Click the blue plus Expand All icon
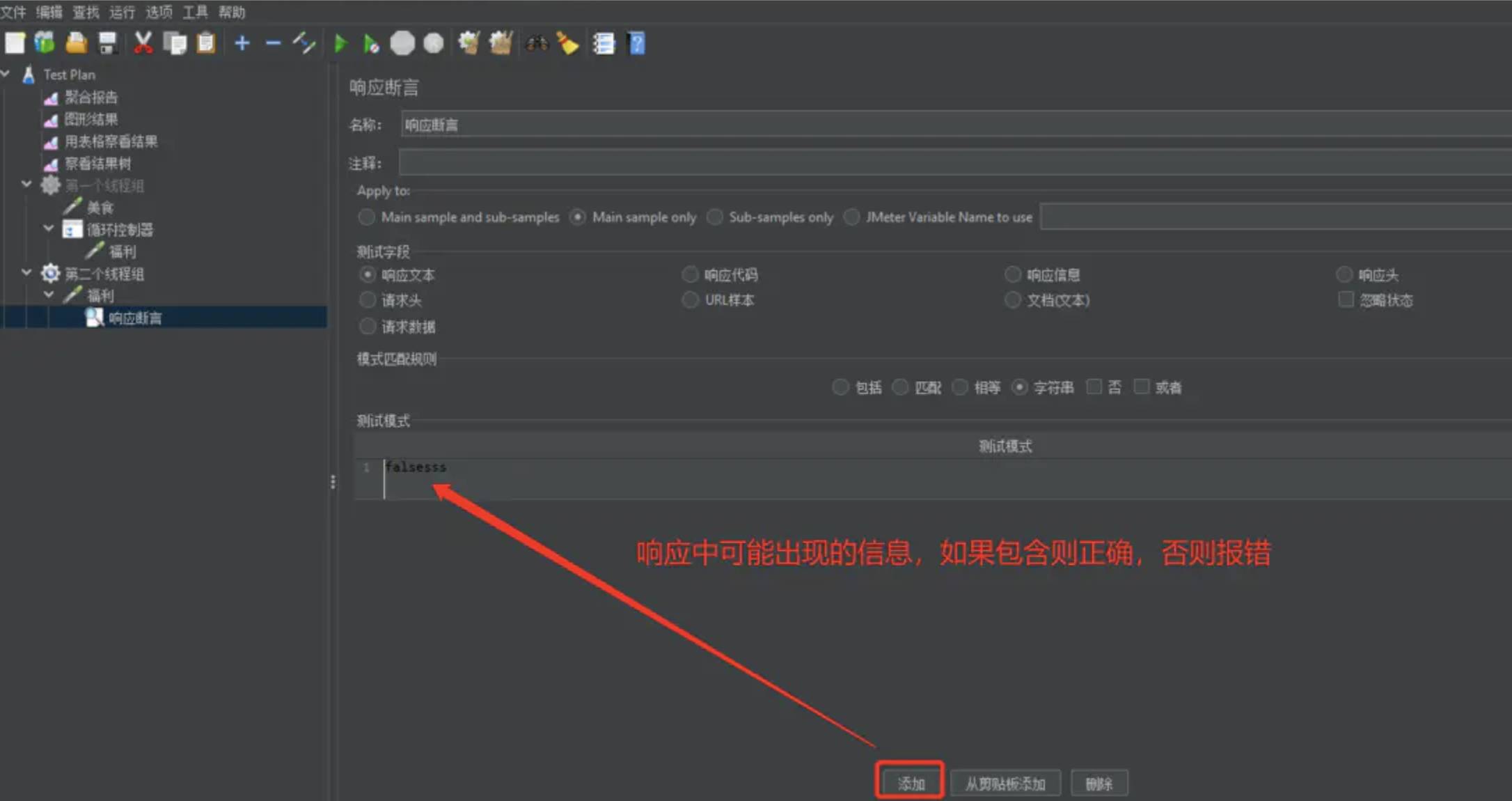This screenshot has height=801, width=1512. tap(242, 44)
